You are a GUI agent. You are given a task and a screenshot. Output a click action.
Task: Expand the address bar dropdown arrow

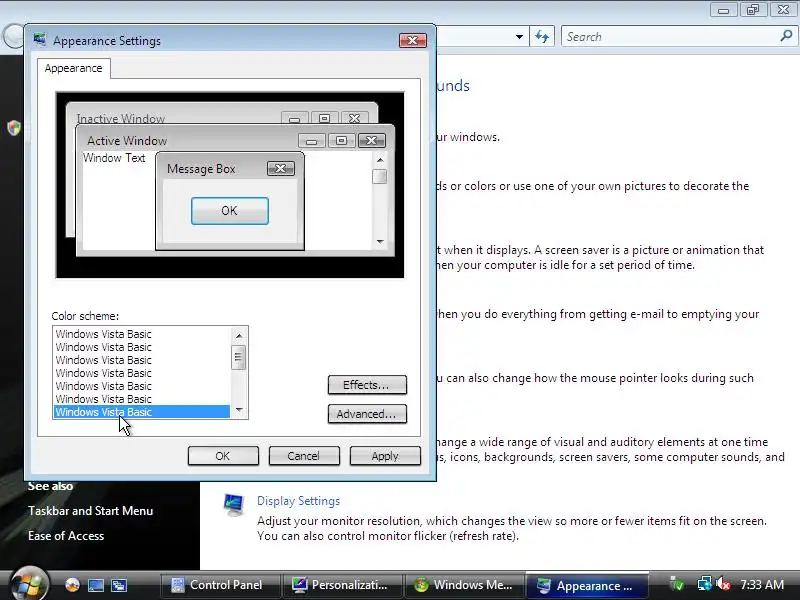tap(519, 37)
